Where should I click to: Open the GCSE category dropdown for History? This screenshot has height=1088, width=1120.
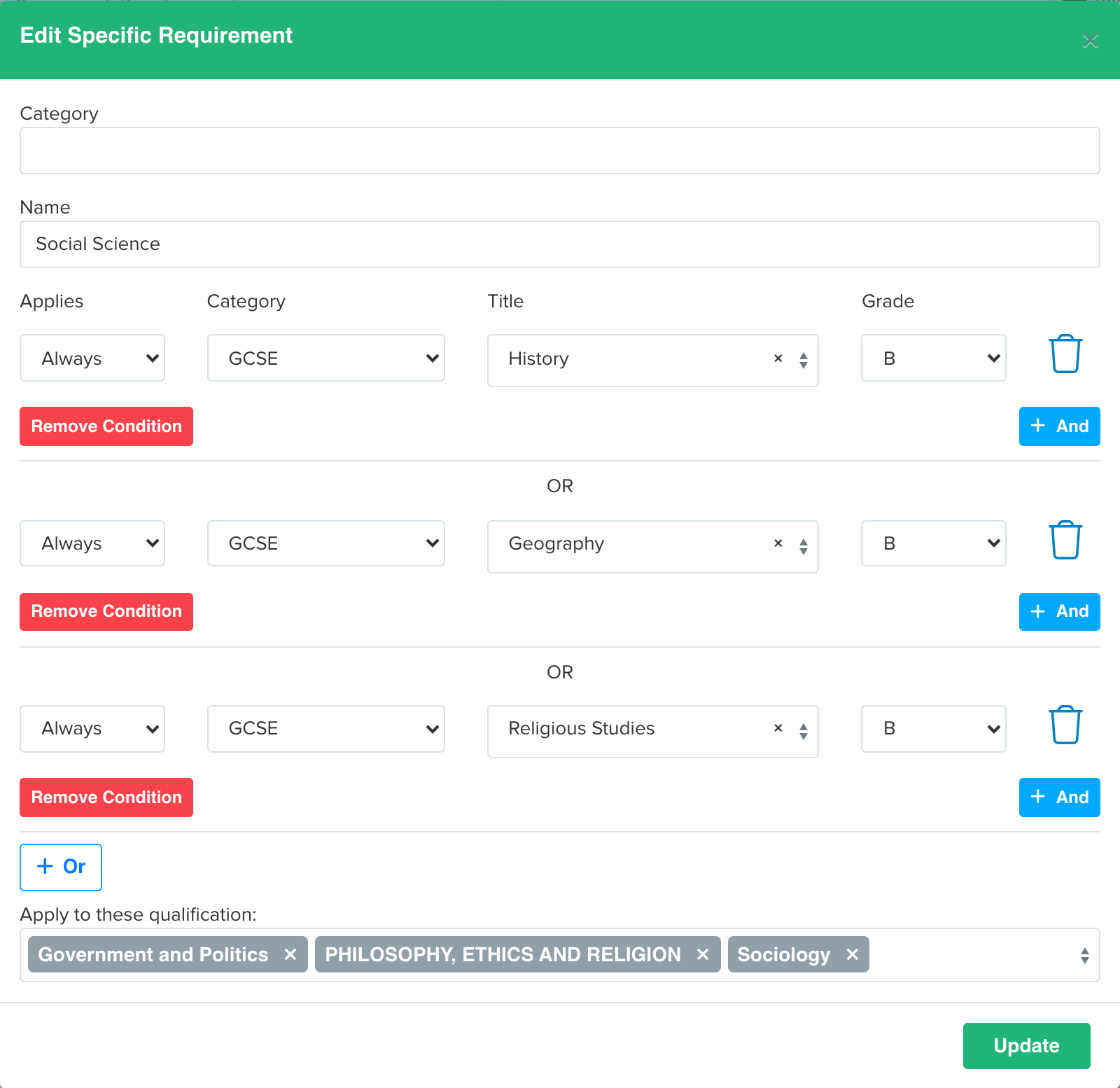[x=326, y=358]
